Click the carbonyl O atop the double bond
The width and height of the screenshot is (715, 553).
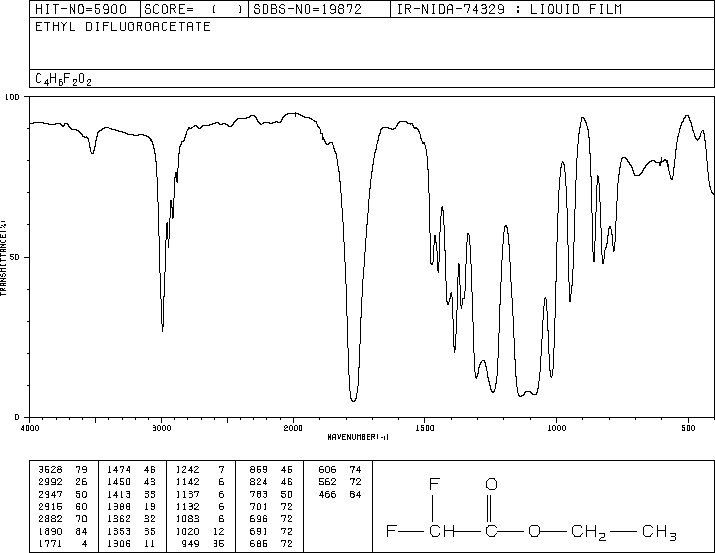[x=491, y=484]
